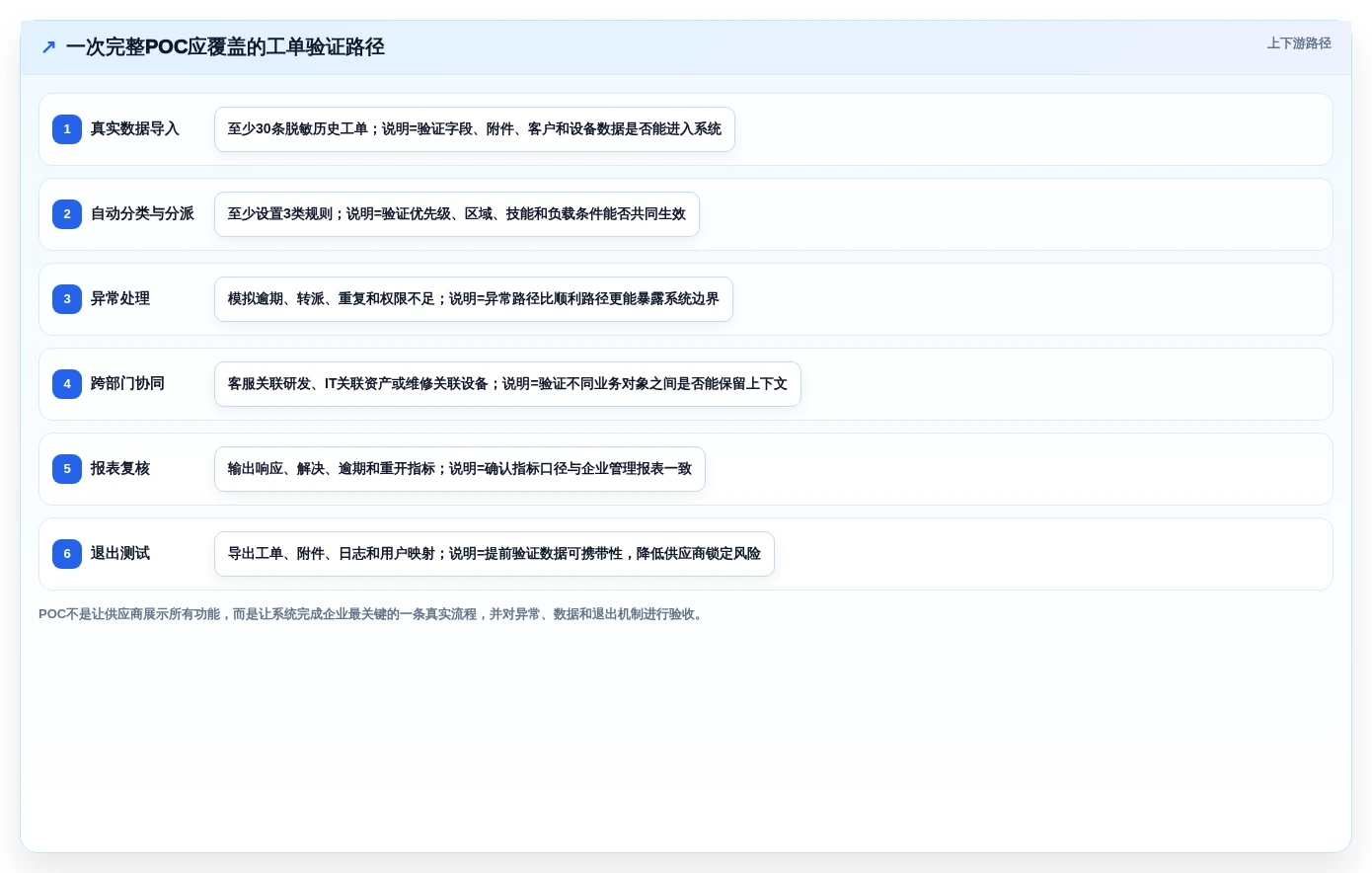Screen dimensions: 1372x873
Task: Click the arrow icon beside the POC title
Action: click(48, 46)
